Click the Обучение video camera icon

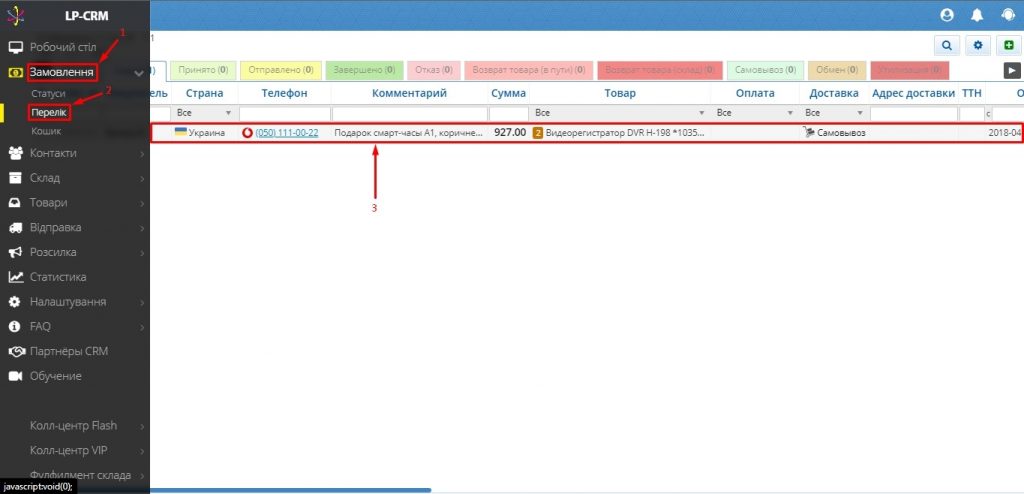point(16,376)
